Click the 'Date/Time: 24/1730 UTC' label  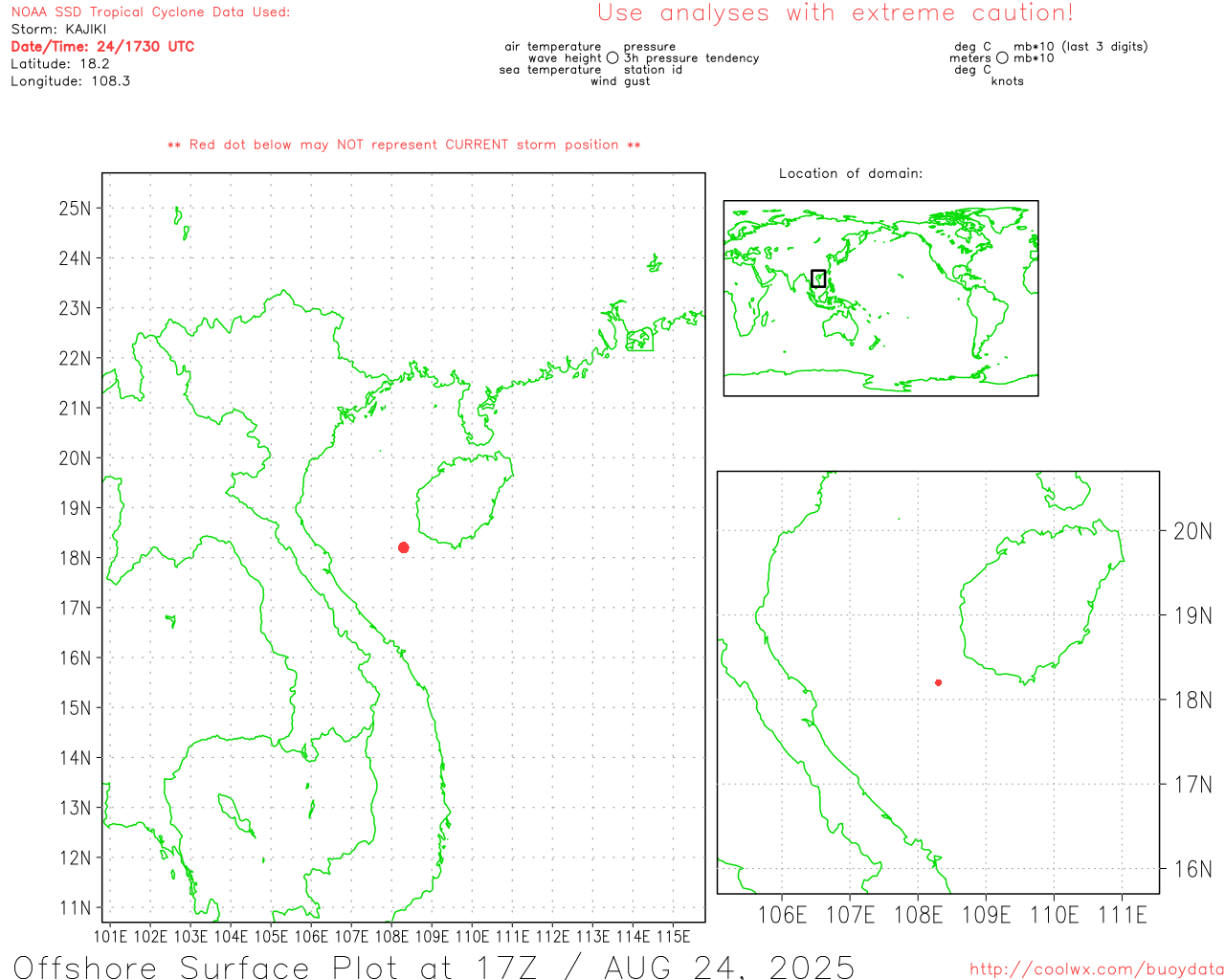(x=102, y=46)
